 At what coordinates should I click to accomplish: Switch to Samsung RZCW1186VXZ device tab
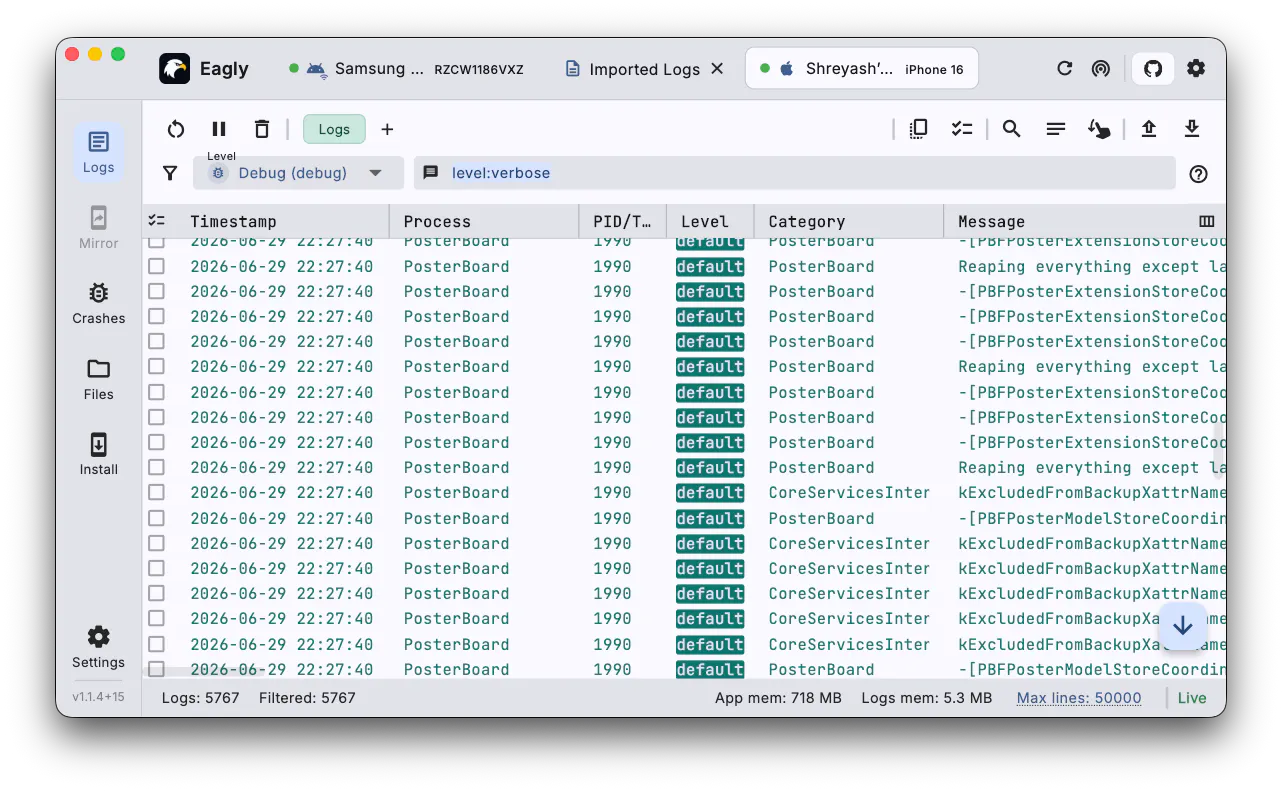point(407,69)
